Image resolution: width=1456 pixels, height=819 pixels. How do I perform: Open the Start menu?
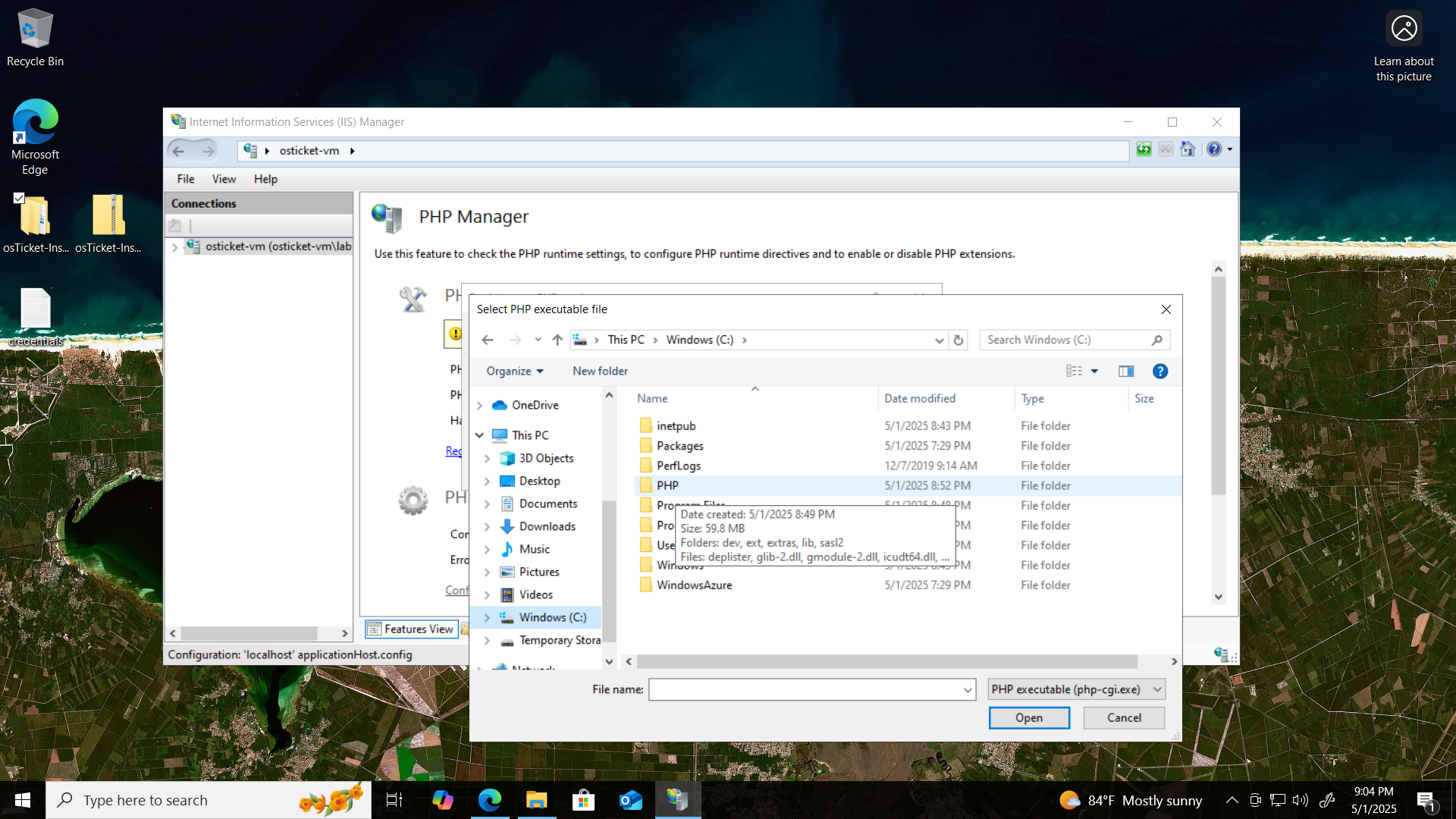[x=23, y=800]
